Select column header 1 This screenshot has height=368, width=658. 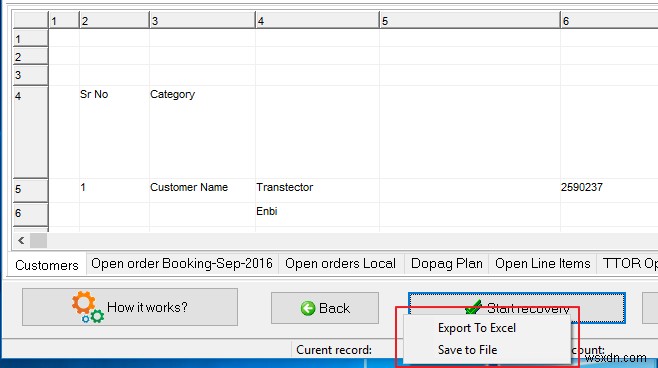pos(64,21)
